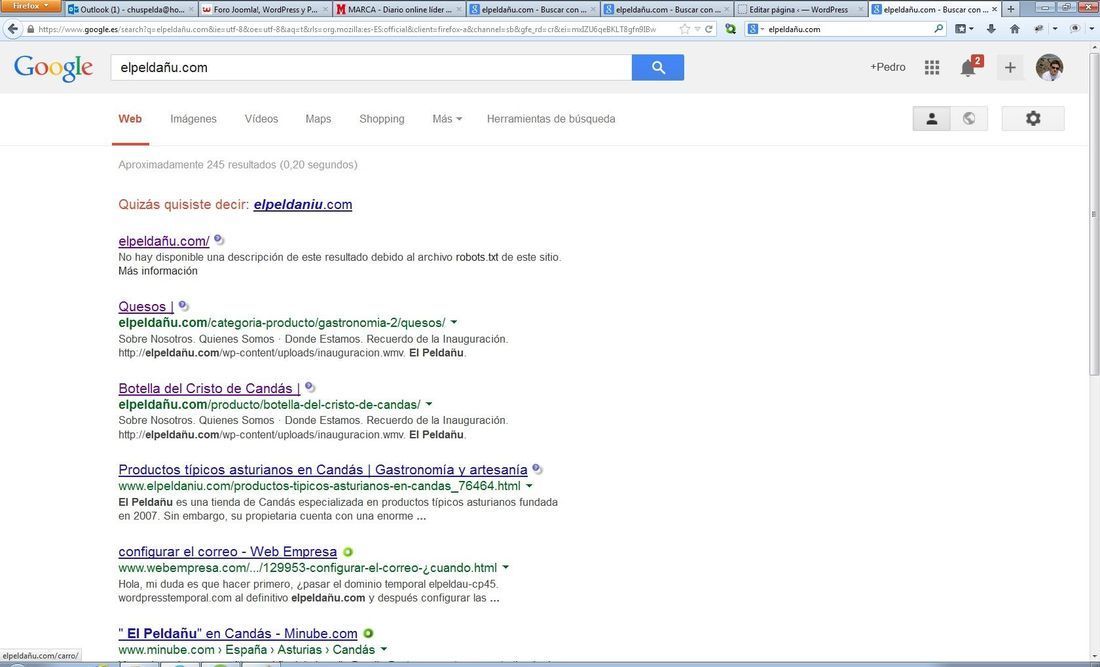Switch to global results globe toggle
Image resolution: width=1100 pixels, height=667 pixels.
[x=969, y=119]
